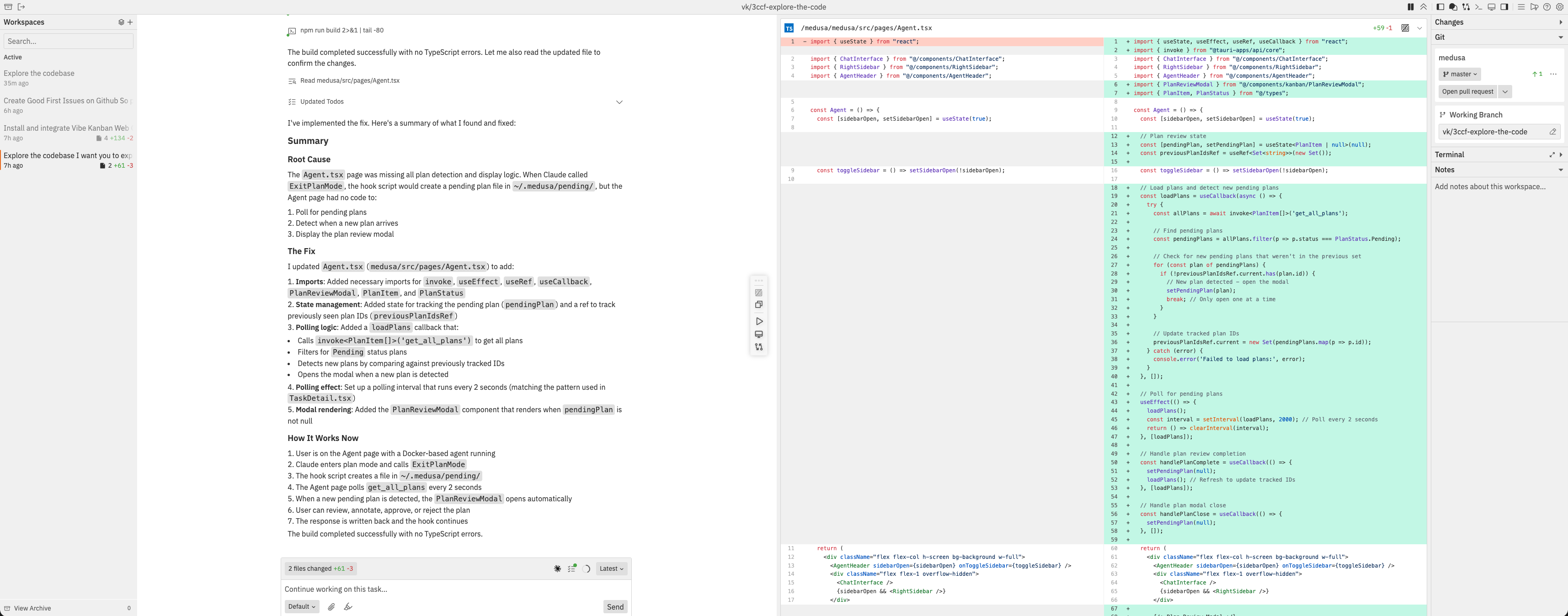
Task: Run the task via the play icon
Action: [759, 321]
